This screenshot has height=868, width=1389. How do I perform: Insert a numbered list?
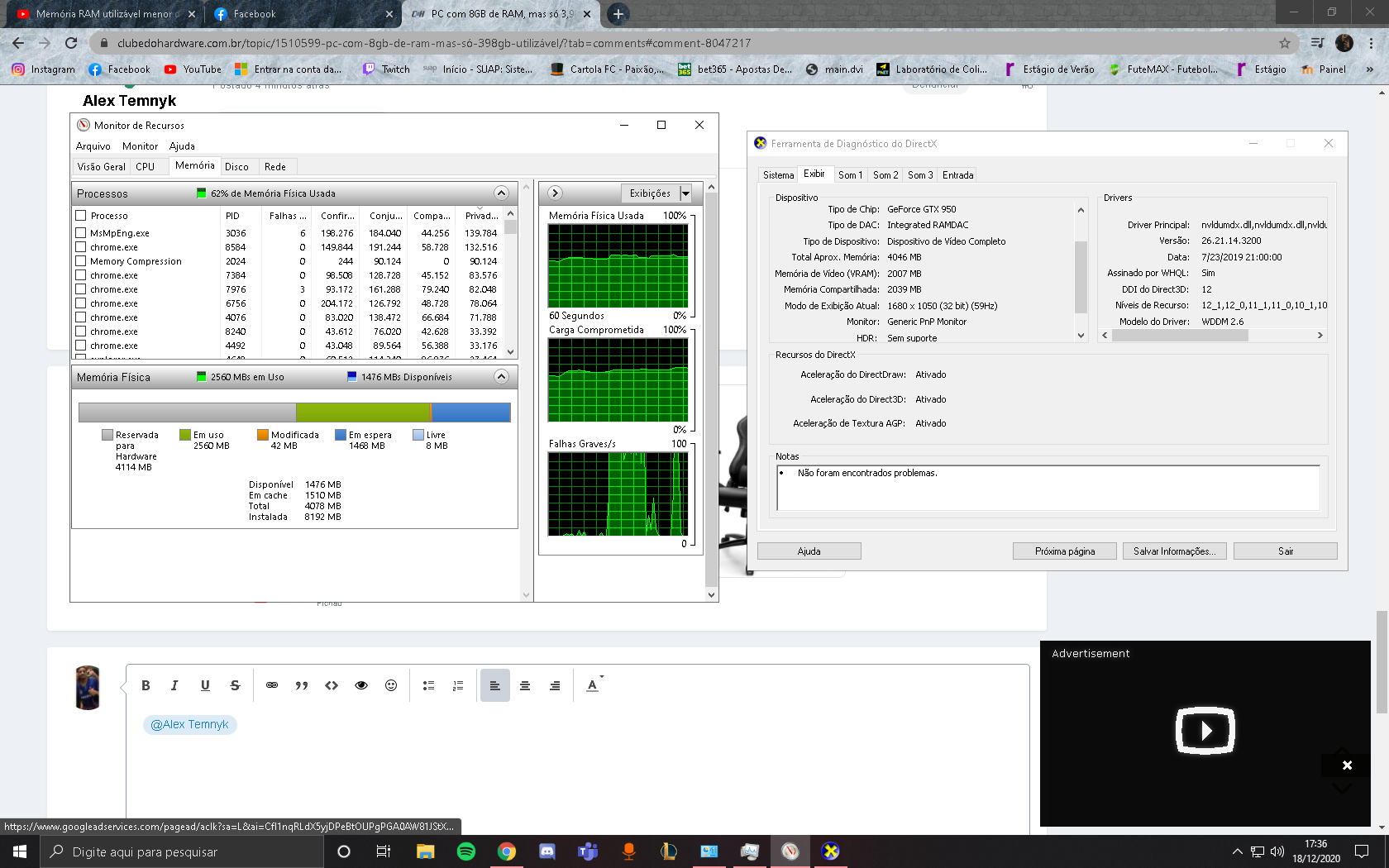458,685
